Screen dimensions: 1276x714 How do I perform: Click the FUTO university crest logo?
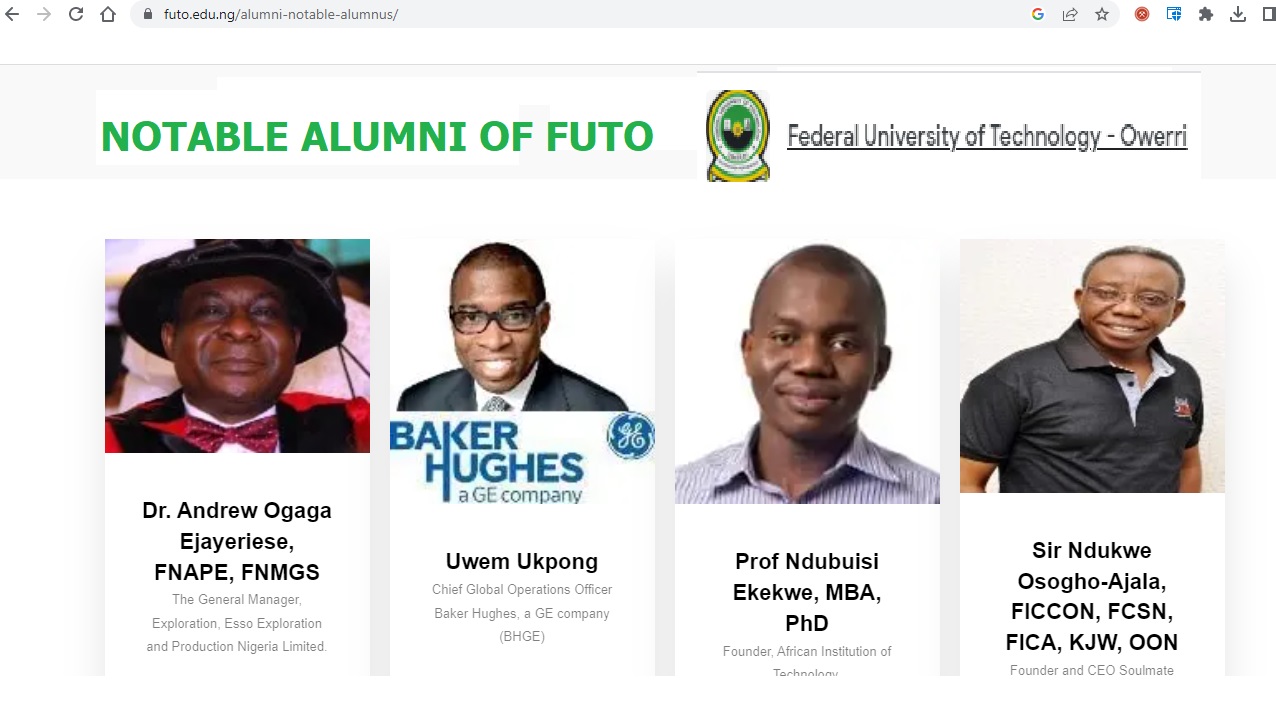point(738,136)
